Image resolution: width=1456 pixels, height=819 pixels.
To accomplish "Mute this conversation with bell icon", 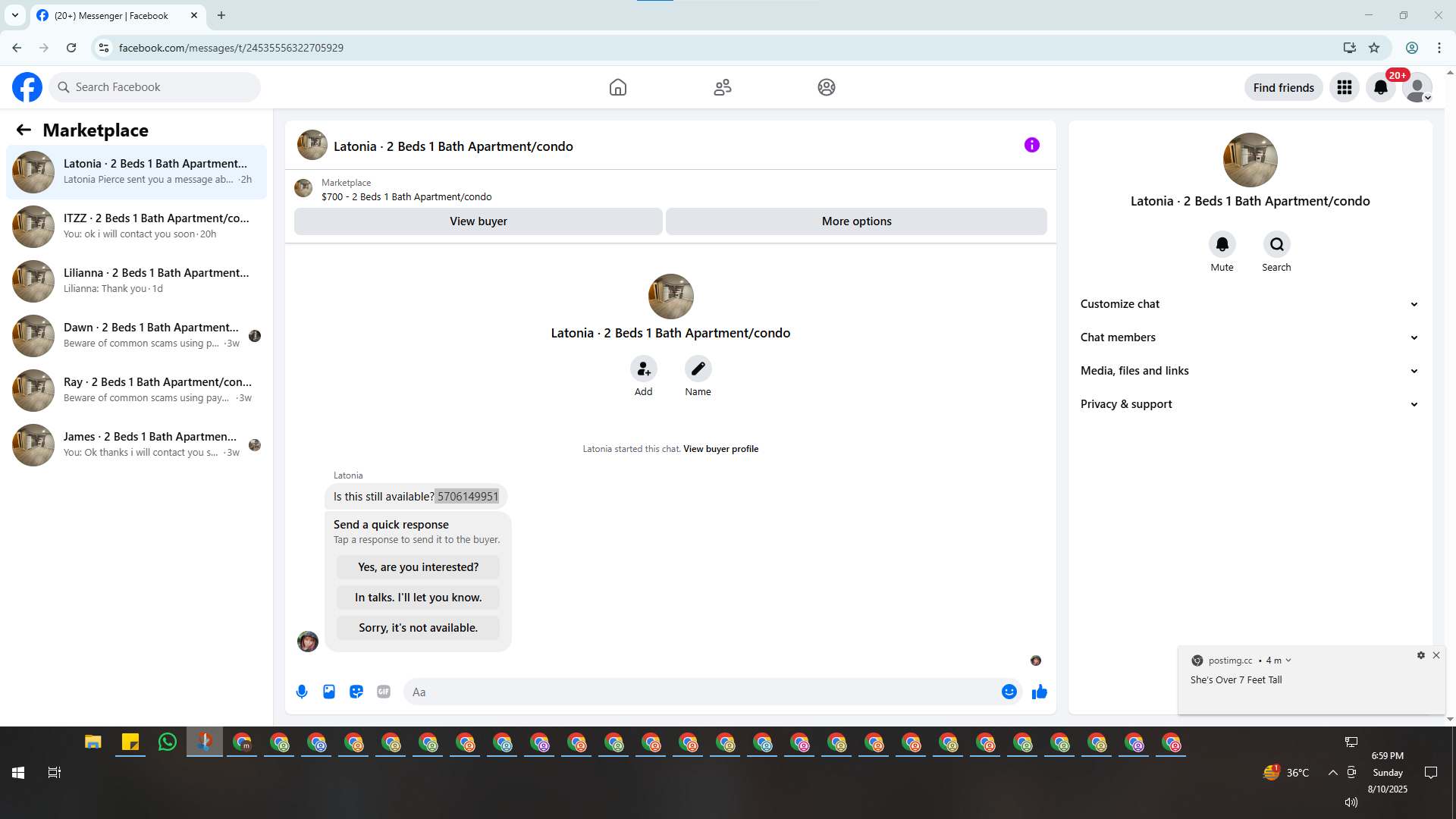I will [x=1222, y=244].
